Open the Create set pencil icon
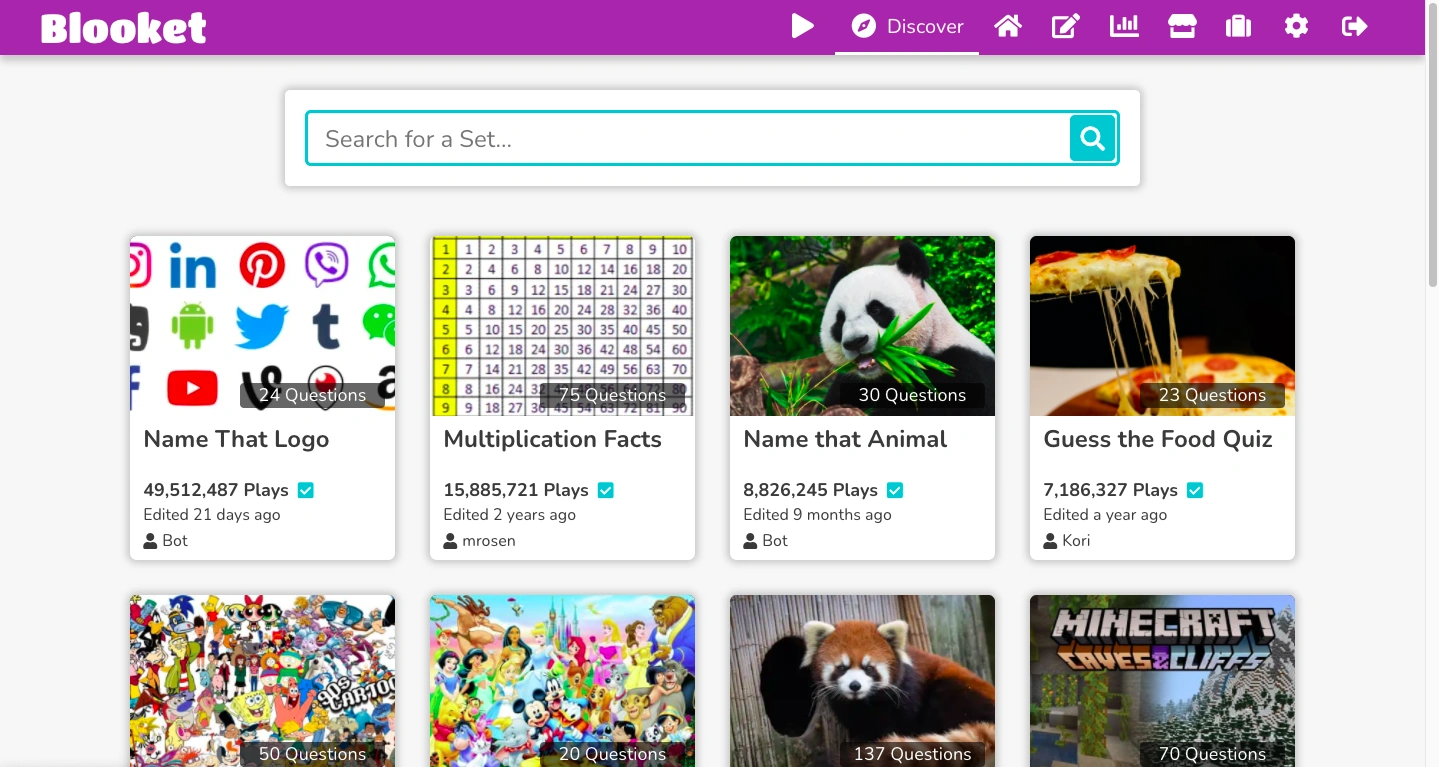1439x767 pixels. tap(1066, 26)
